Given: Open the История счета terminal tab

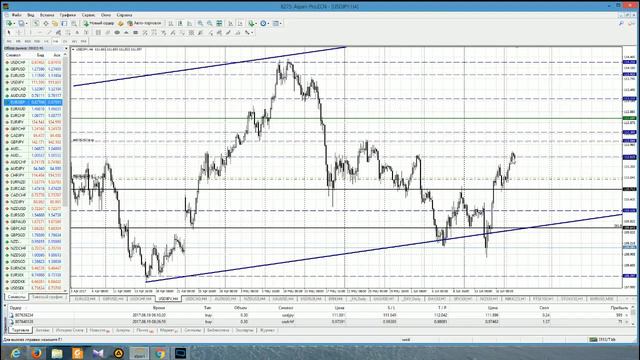Looking at the screenshot, I should pos(69,330).
